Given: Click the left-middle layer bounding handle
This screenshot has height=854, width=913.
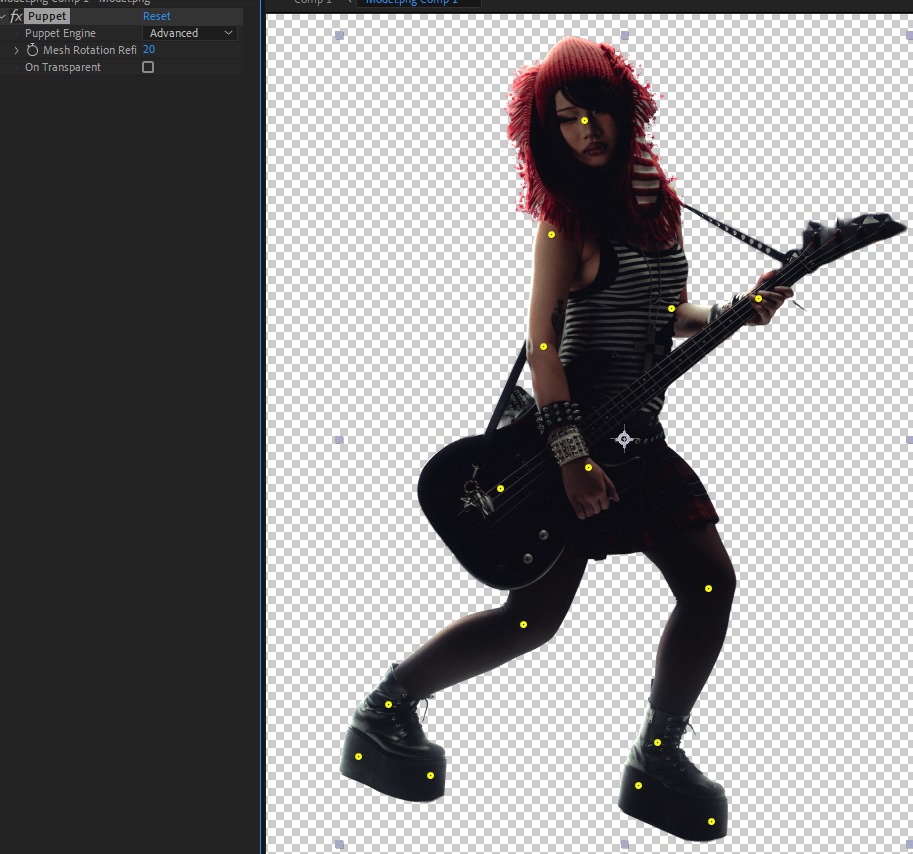Looking at the screenshot, I should 339,440.
